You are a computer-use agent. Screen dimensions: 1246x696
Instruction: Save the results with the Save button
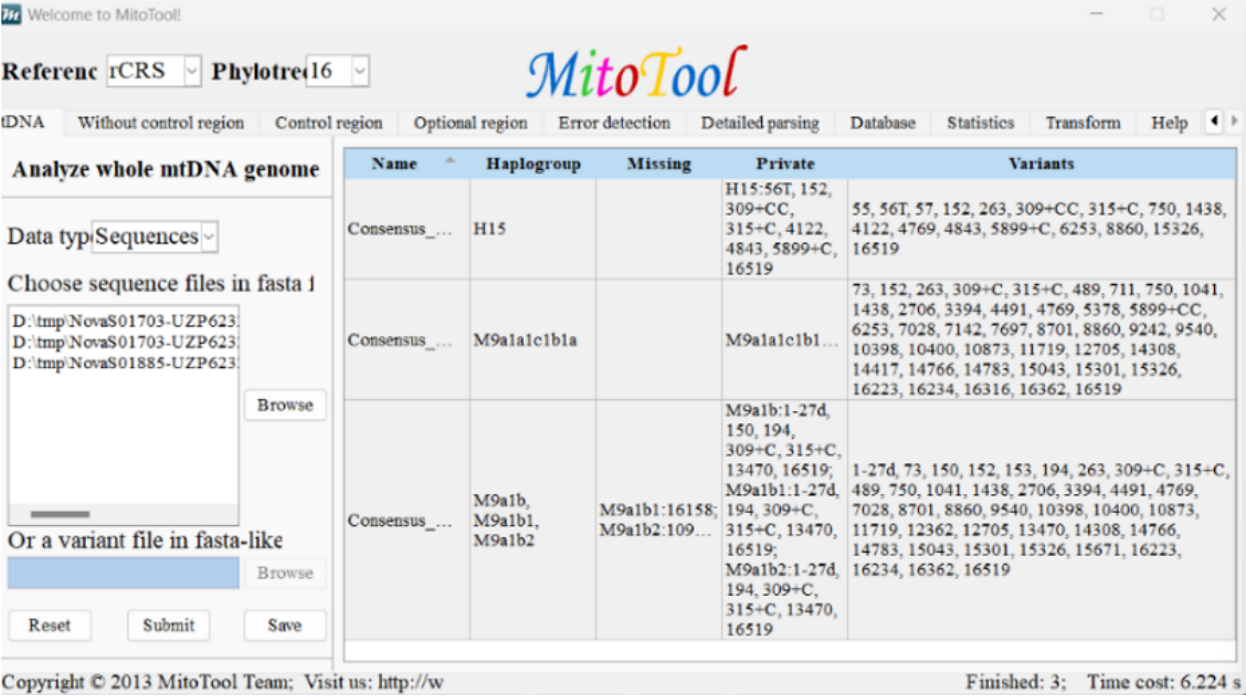pos(284,625)
